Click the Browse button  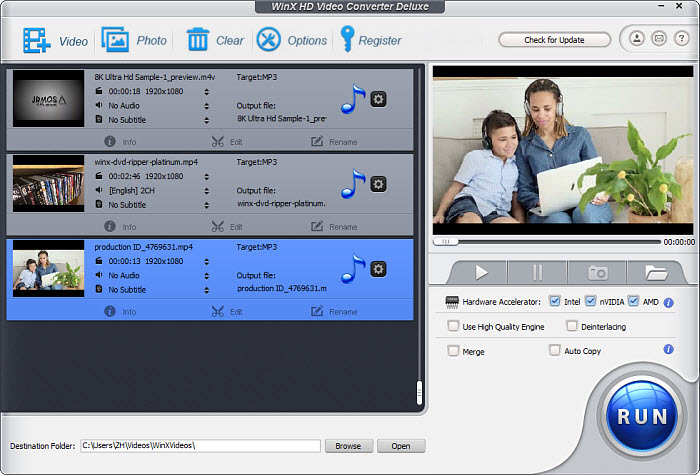tap(348, 446)
